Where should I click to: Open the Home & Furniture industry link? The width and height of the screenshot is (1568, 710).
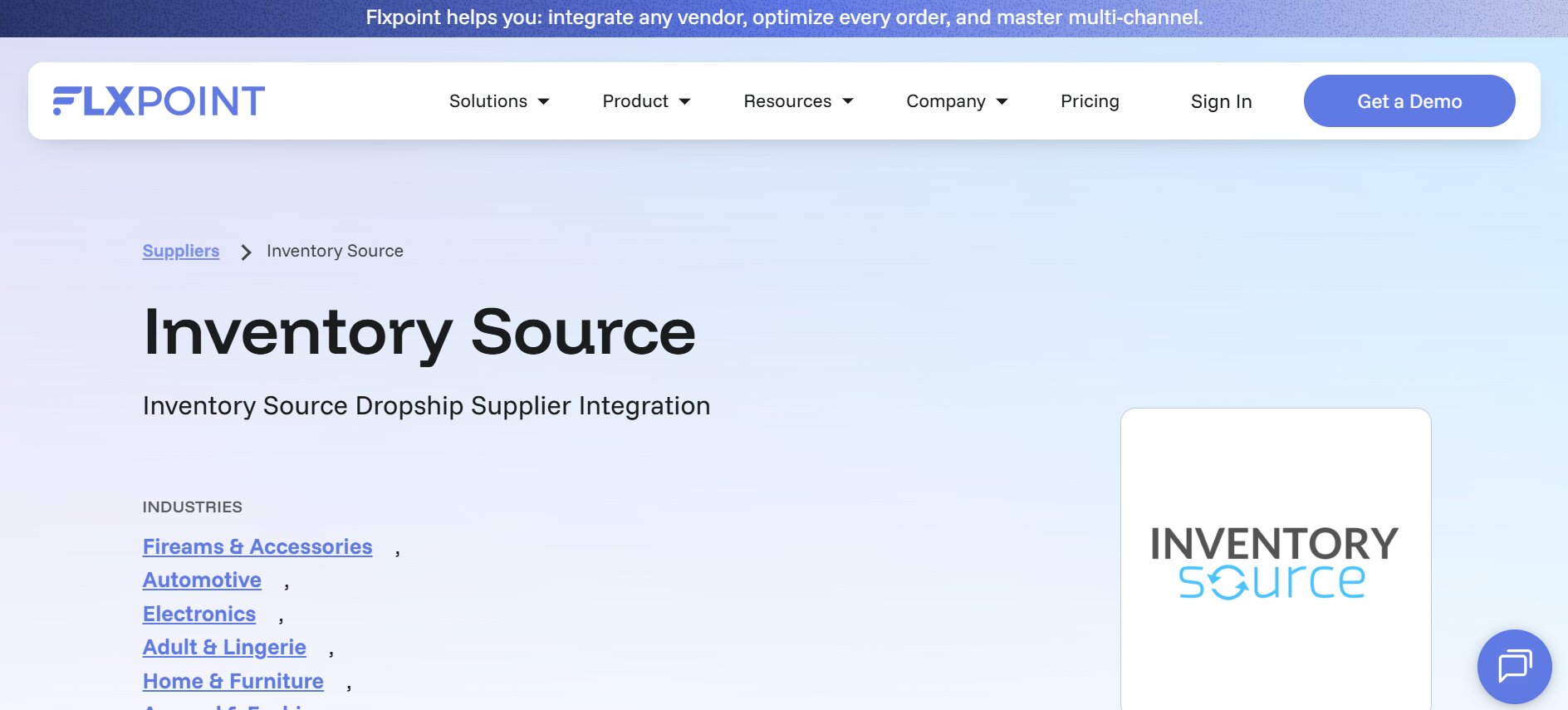[233, 681]
